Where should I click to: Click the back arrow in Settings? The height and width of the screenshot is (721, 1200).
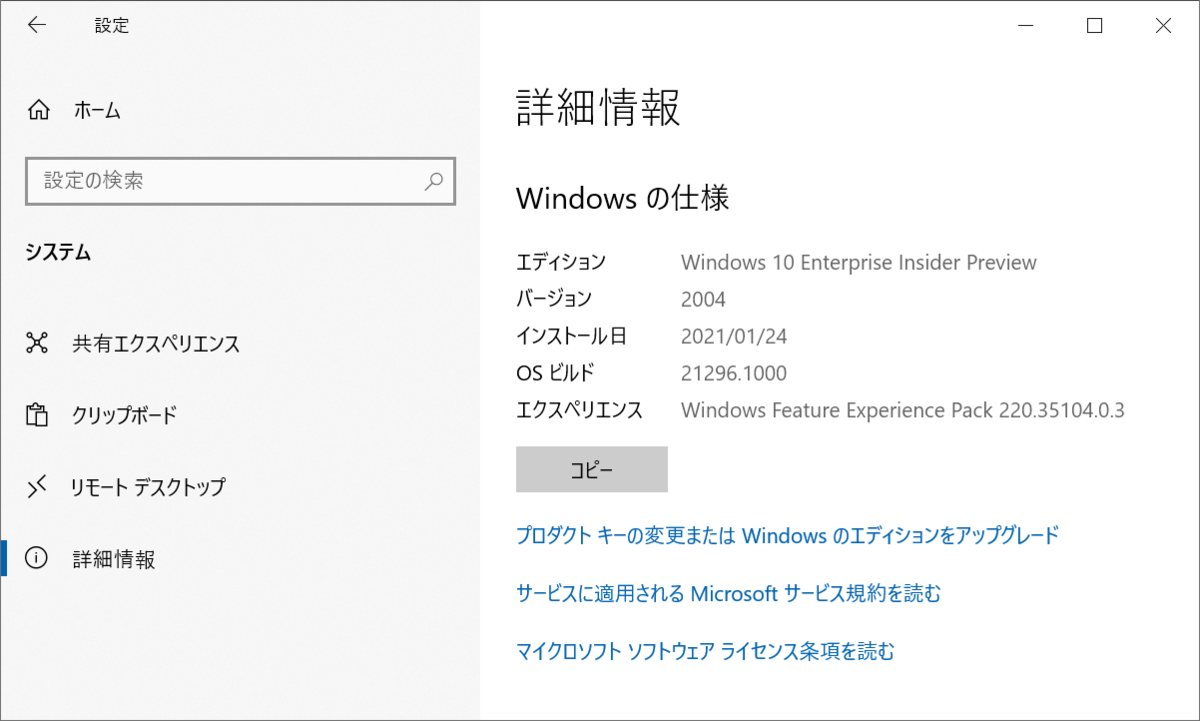tap(37, 26)
